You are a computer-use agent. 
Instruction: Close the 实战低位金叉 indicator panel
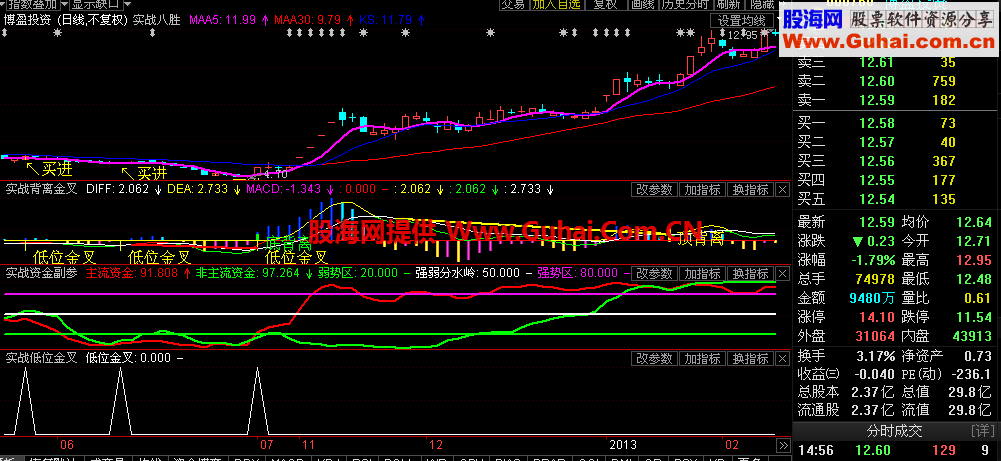coord(783,357)
